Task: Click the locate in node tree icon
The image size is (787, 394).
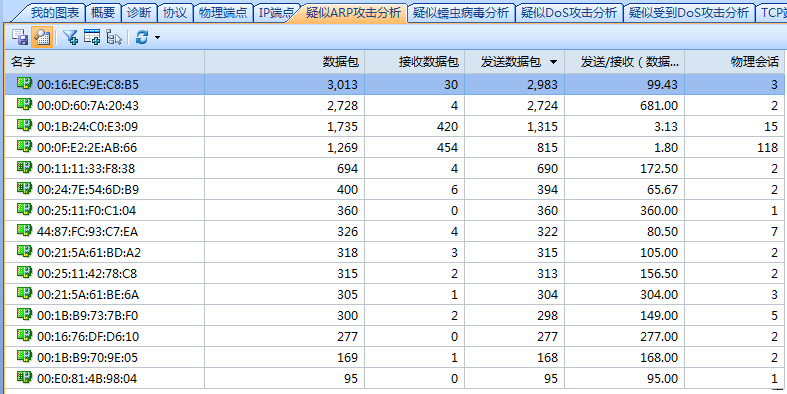Action: (114, 37)
